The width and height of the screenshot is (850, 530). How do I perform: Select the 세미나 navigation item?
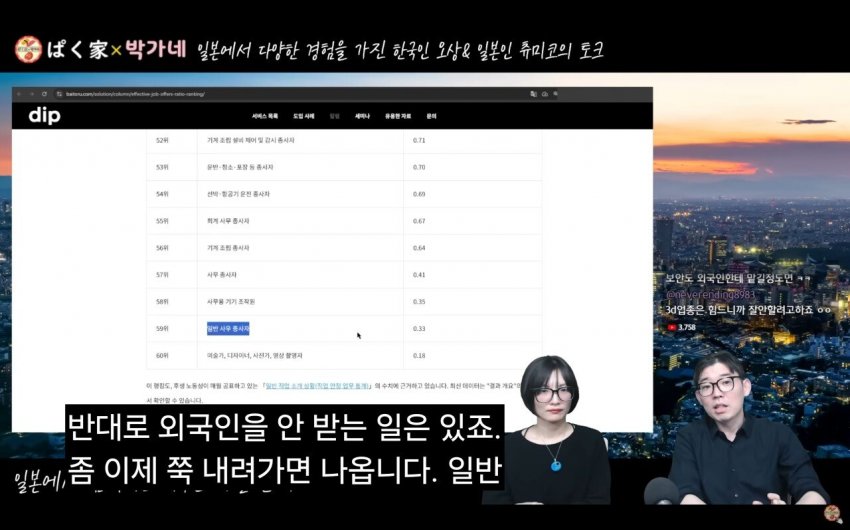362,116
